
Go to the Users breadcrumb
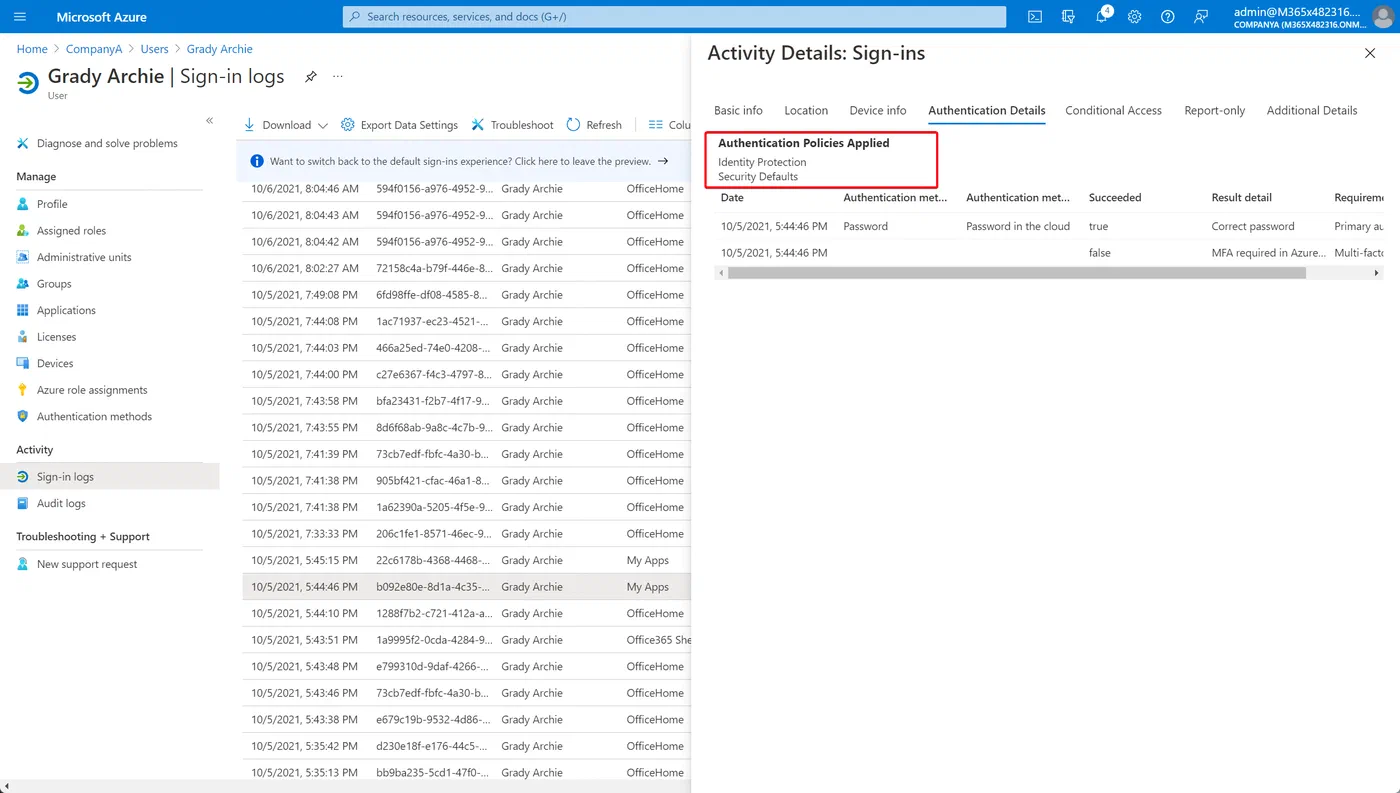154,49
